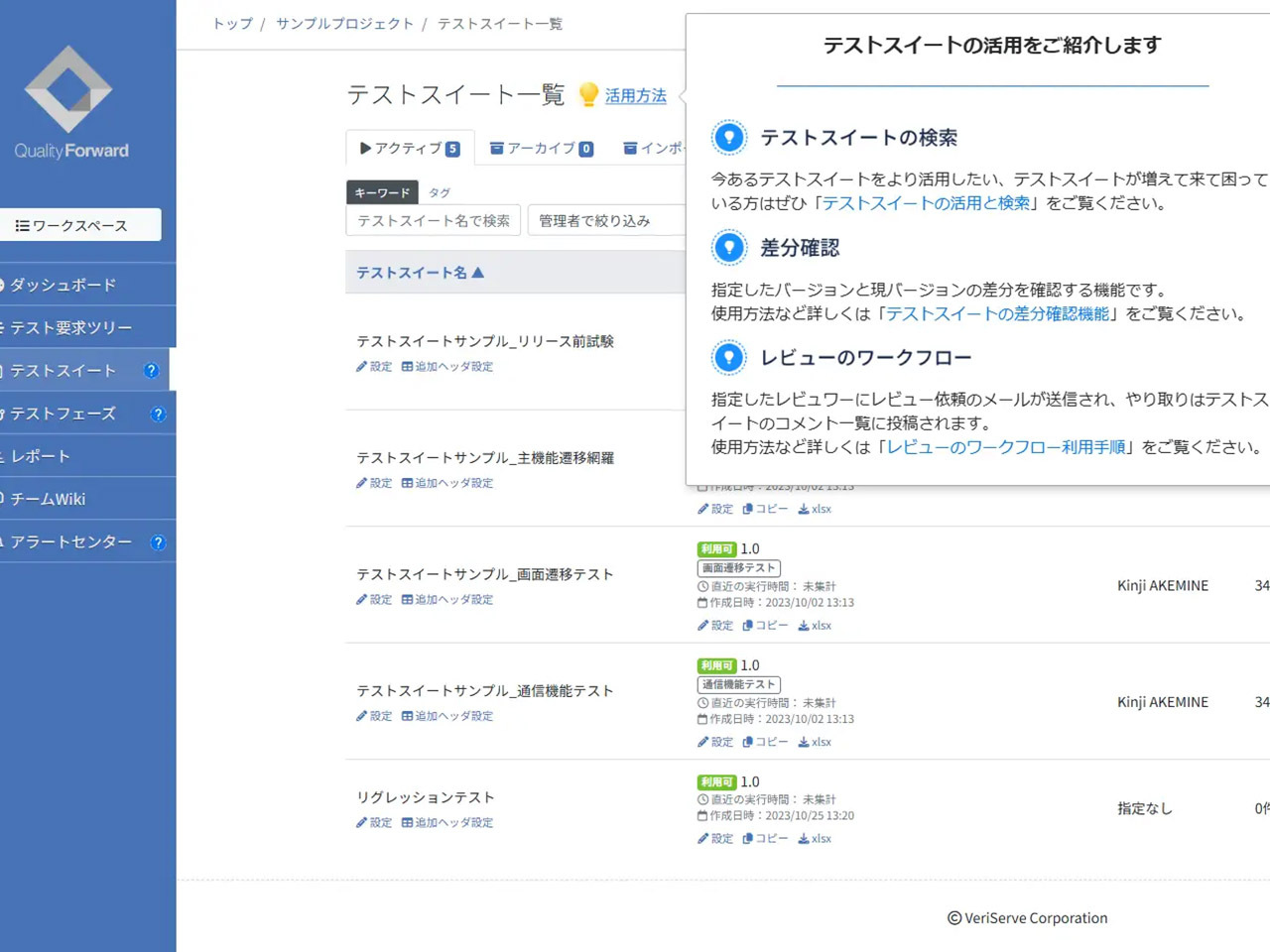Click help icon next to アラートセンター
This screenshot has height=952, width=1270.
(x=158, y=542)
